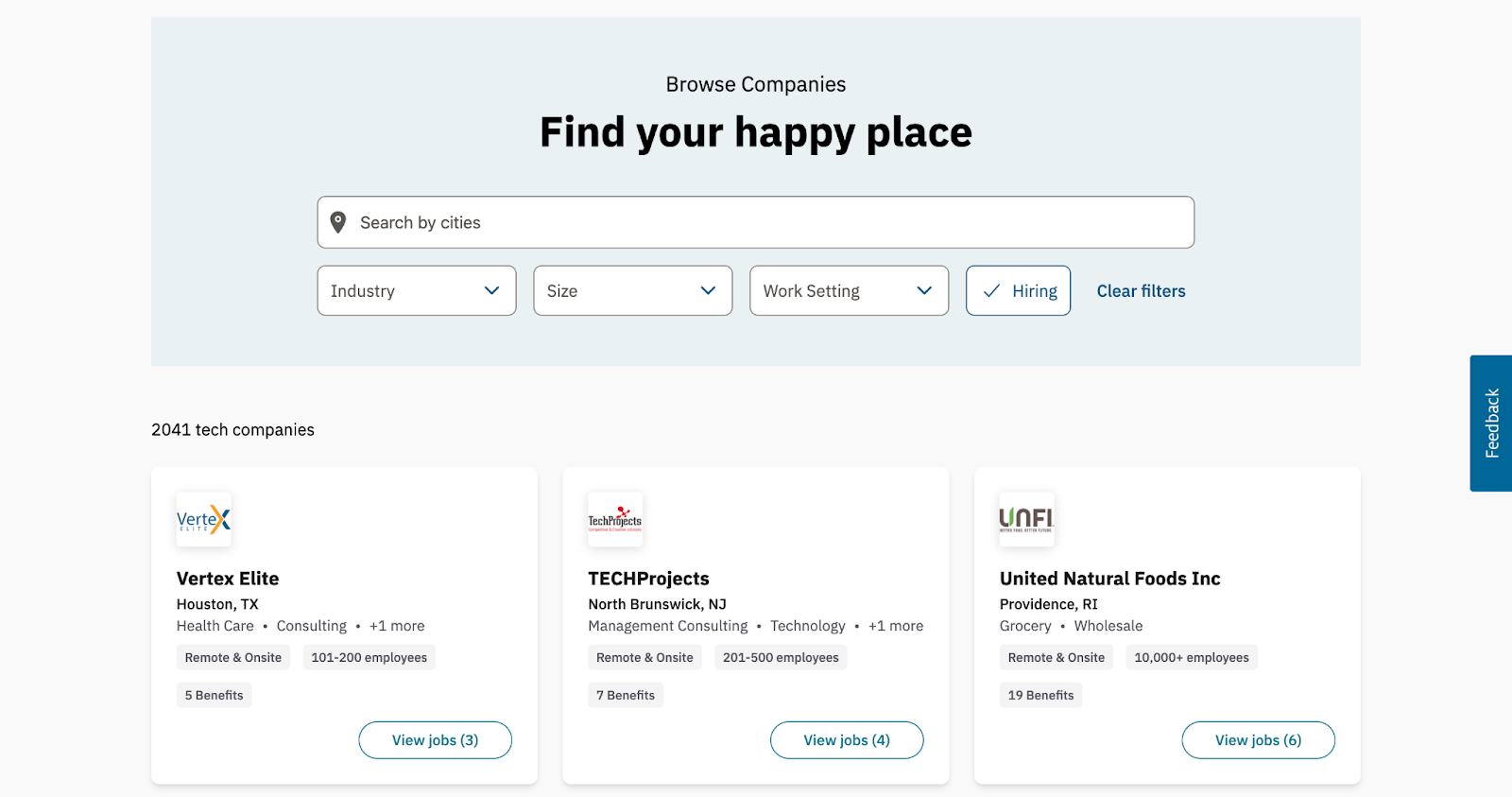This screenshot has width=1512, height=797.
Task: Open the Vertex Elite company title
Action: point(228,579)
